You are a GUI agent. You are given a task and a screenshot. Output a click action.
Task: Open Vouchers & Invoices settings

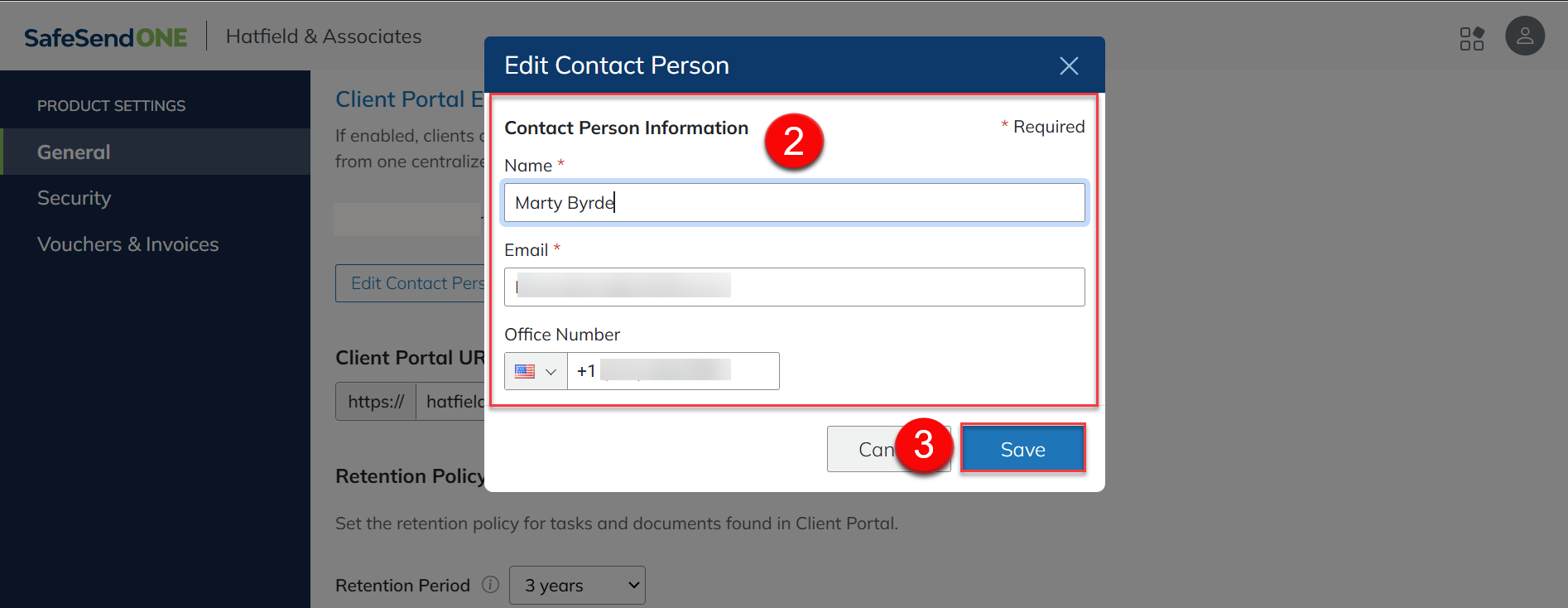click(127, 244)
